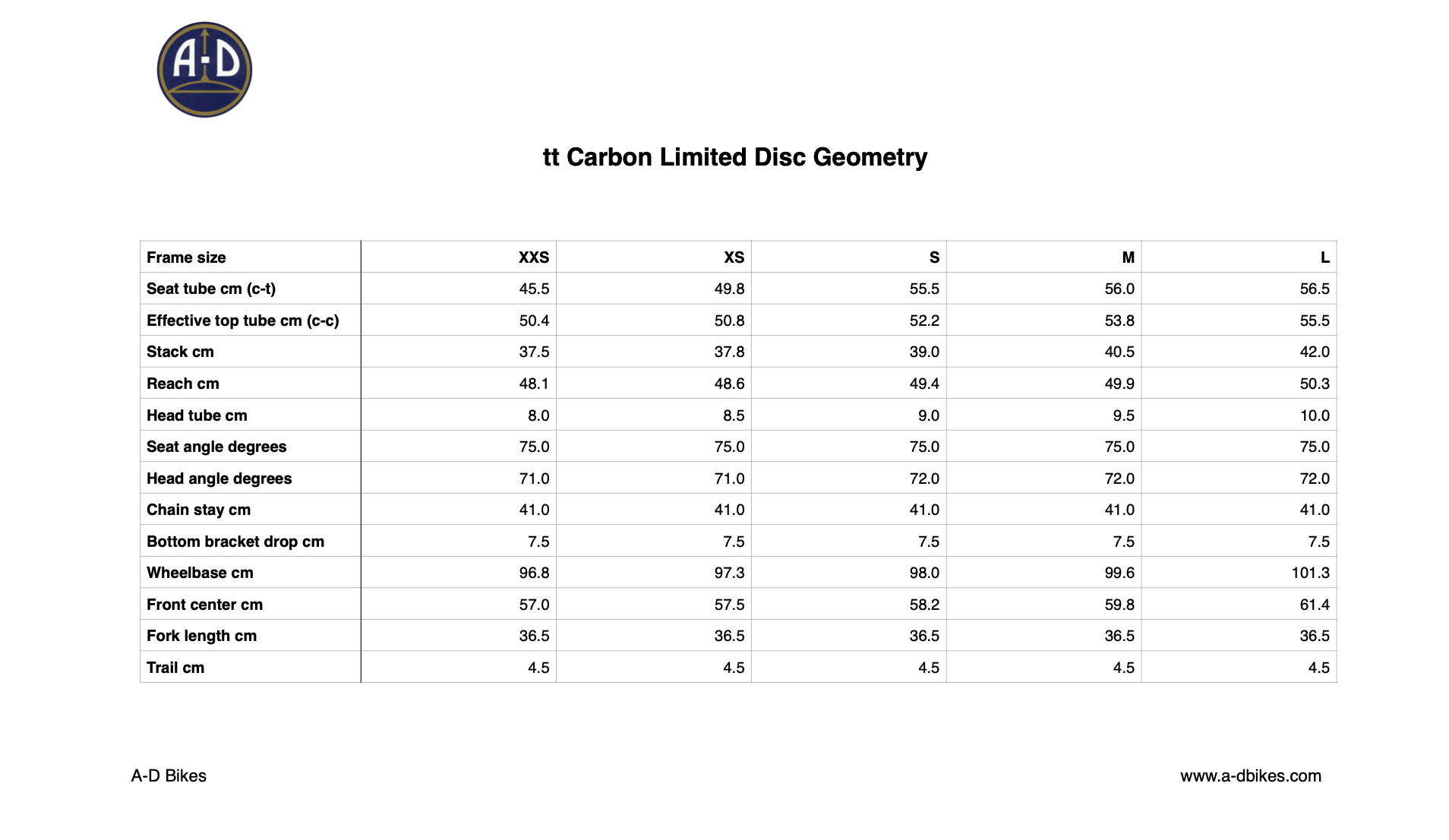The image size is (1449, 840).
Task: Select the Bottom bracket drop cm label
Action: [x=235, y=542]
